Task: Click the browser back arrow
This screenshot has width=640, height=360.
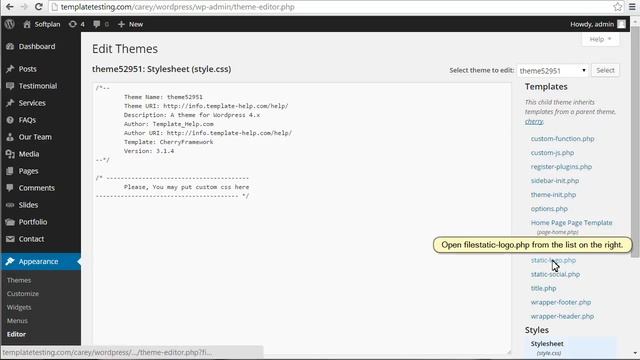Action: [9, 7]
